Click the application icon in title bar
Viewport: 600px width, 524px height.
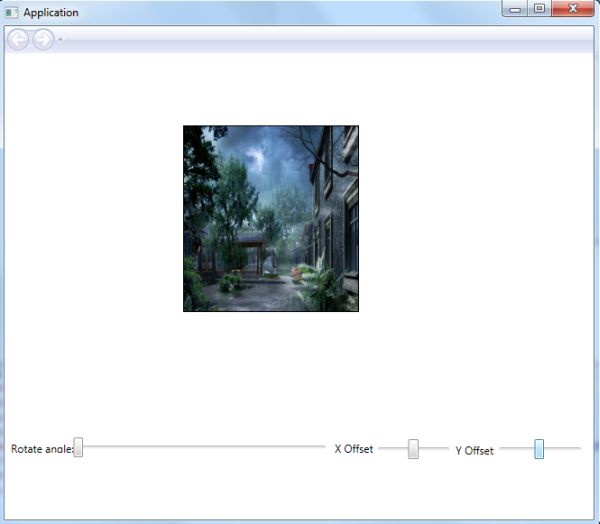(11, 13)
